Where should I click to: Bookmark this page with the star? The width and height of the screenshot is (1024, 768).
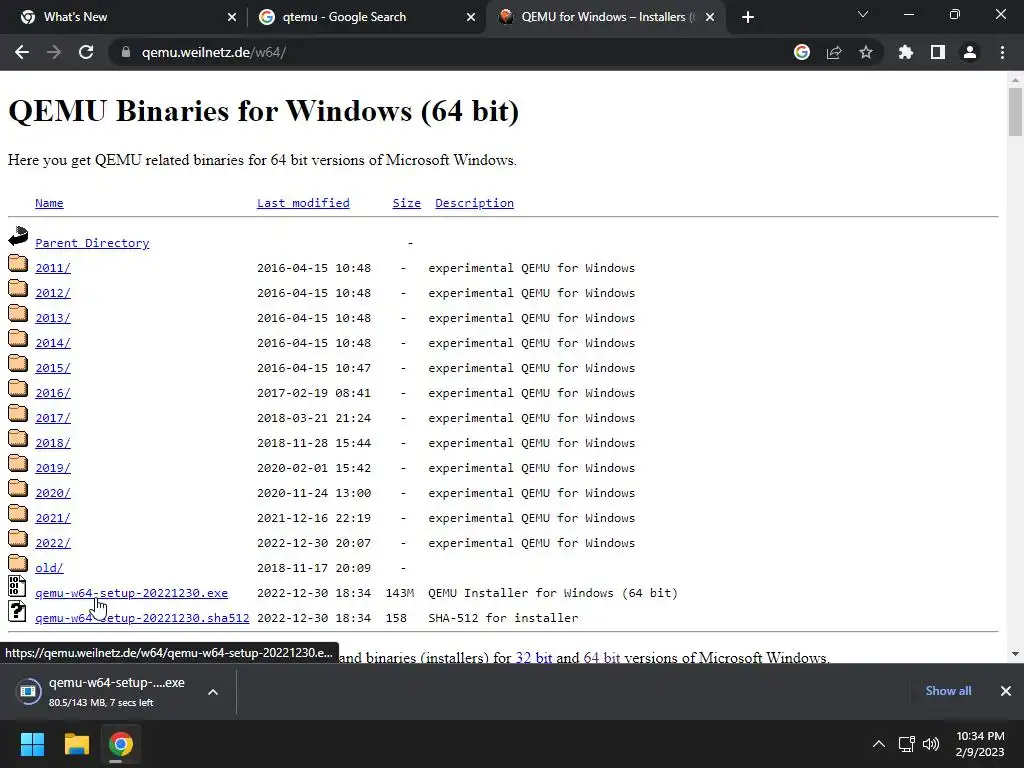(866, 52)
